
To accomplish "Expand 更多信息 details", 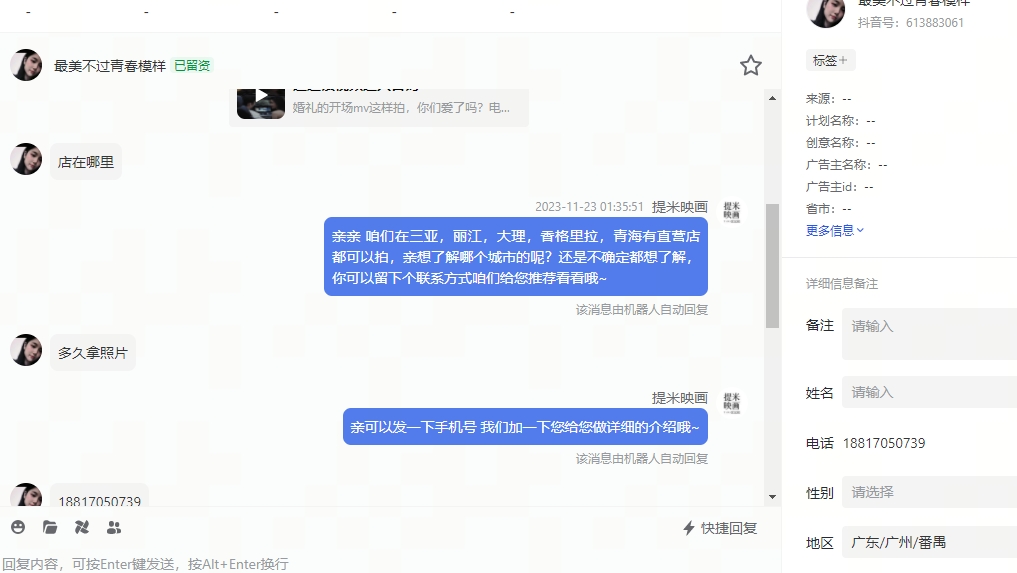I will 835,230.
